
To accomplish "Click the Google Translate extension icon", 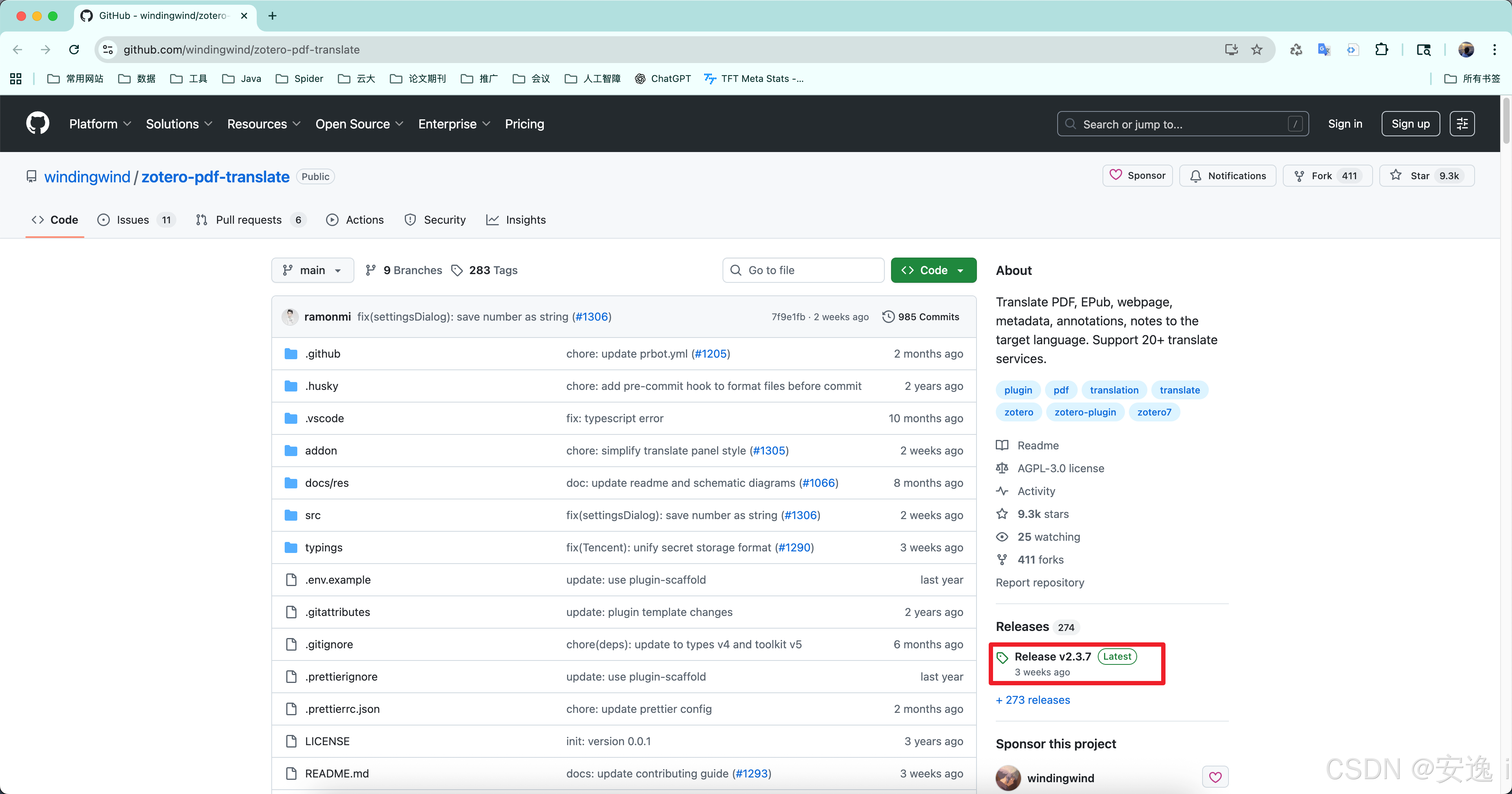I will 1324,49.
